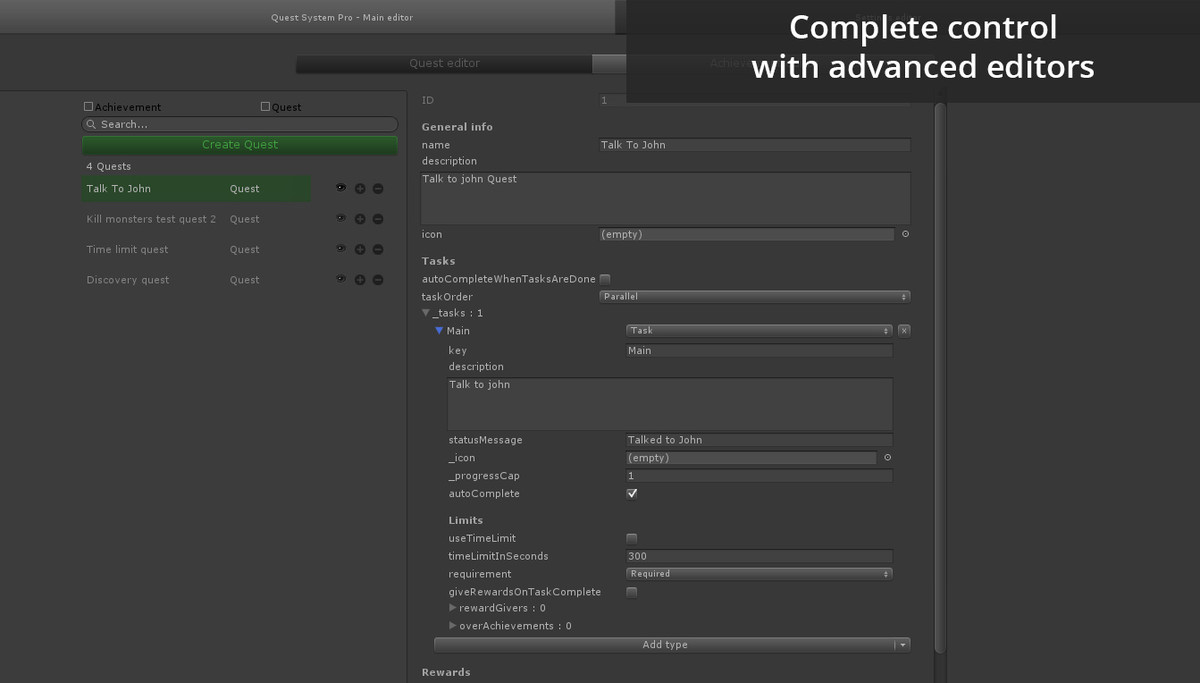Click plus icon on Discovery quest row
The width and height of the screenshot is (1200, 683).
click(360, 280)
